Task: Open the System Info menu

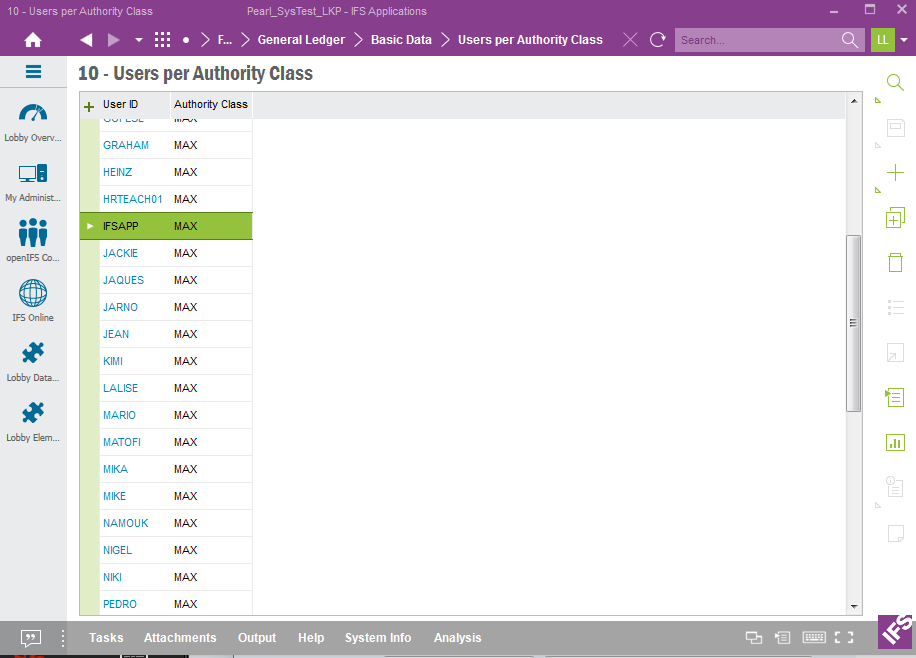Action: pos(378,638)
